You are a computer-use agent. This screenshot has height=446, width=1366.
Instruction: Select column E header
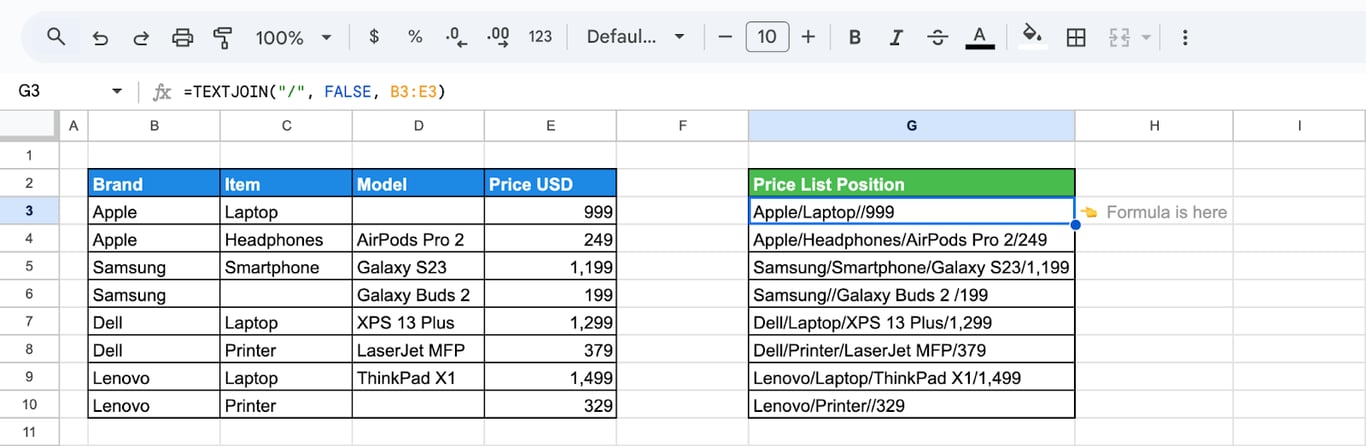(550, 126)
